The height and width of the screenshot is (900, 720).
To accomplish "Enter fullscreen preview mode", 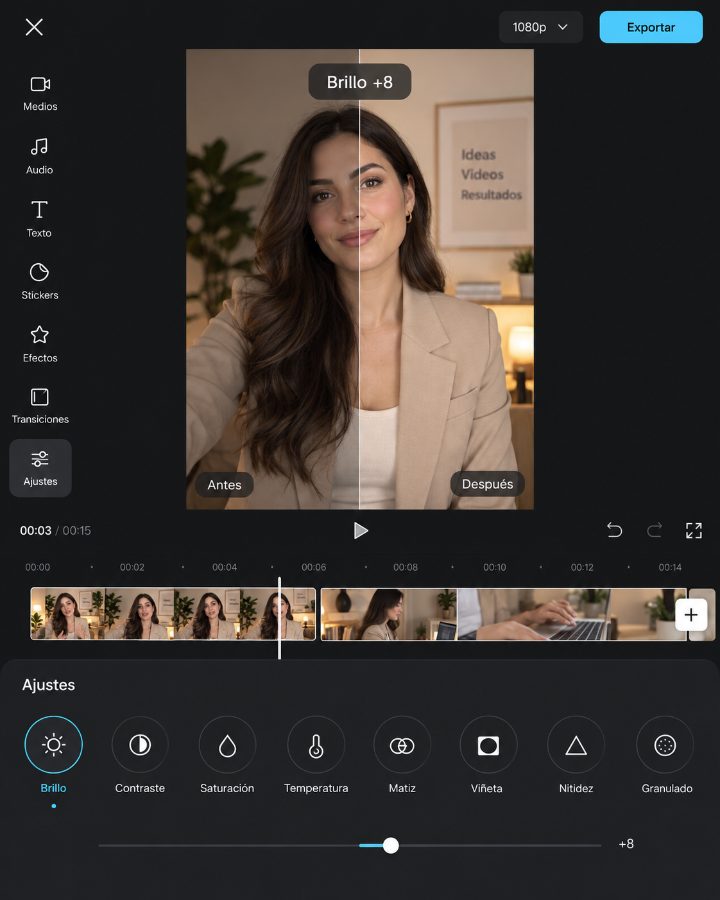I will coord(694,530).
